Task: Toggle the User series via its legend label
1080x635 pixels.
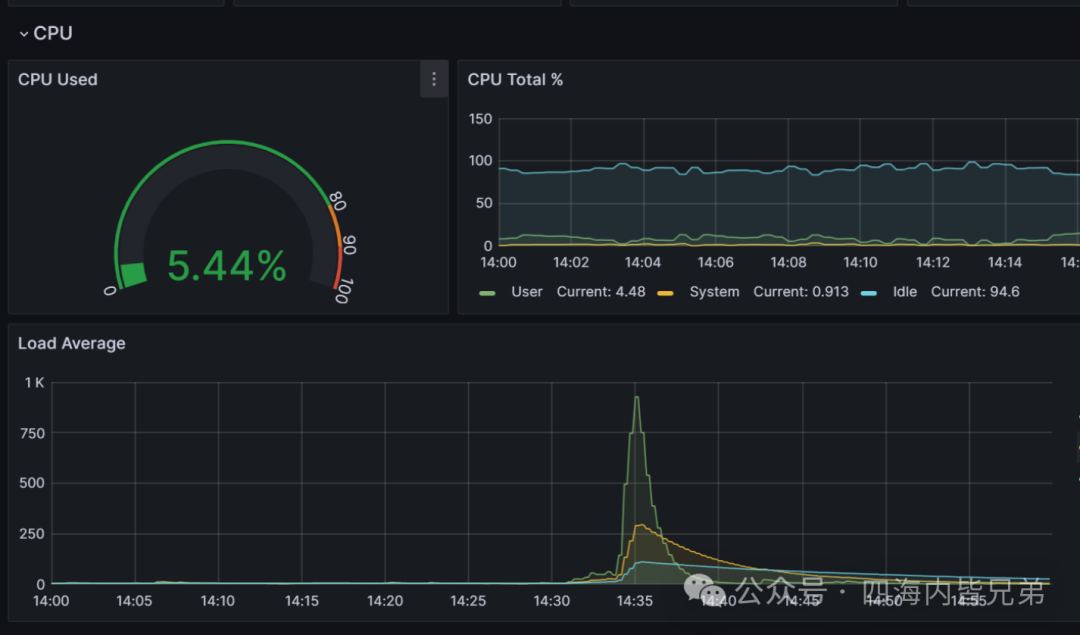Action: [x=527, y=292]
